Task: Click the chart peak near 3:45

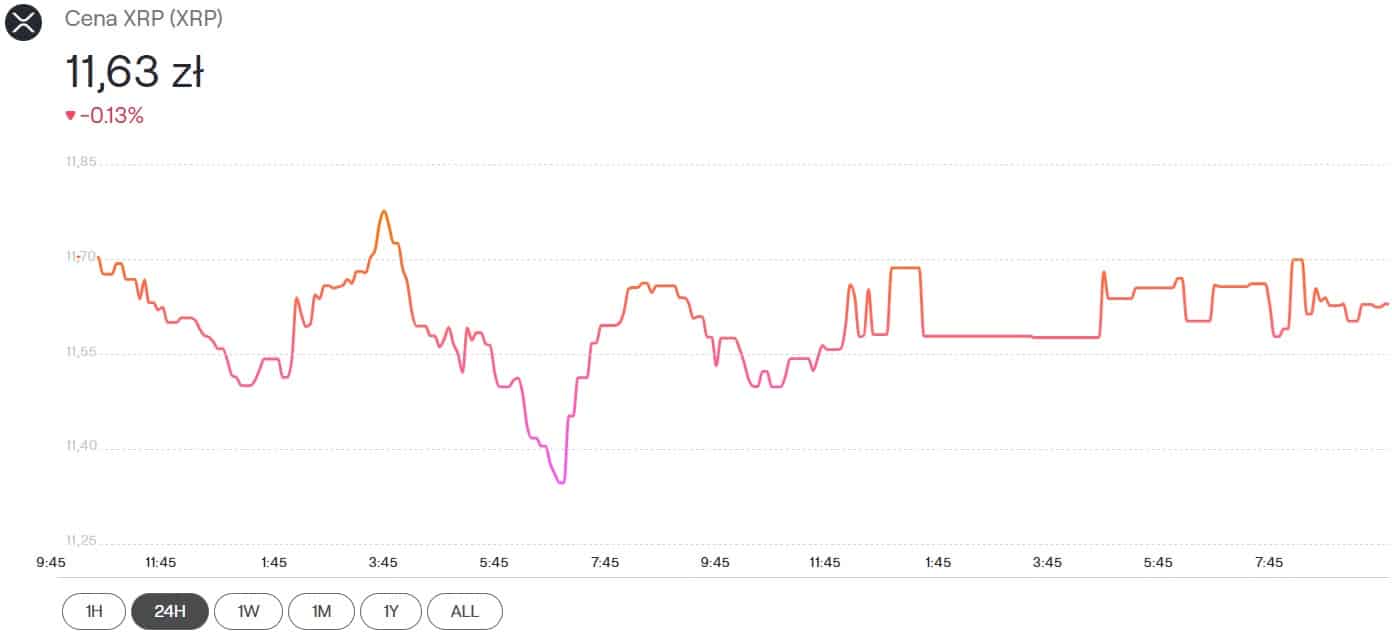Action: pyautogui.click(x=384, y=211)
